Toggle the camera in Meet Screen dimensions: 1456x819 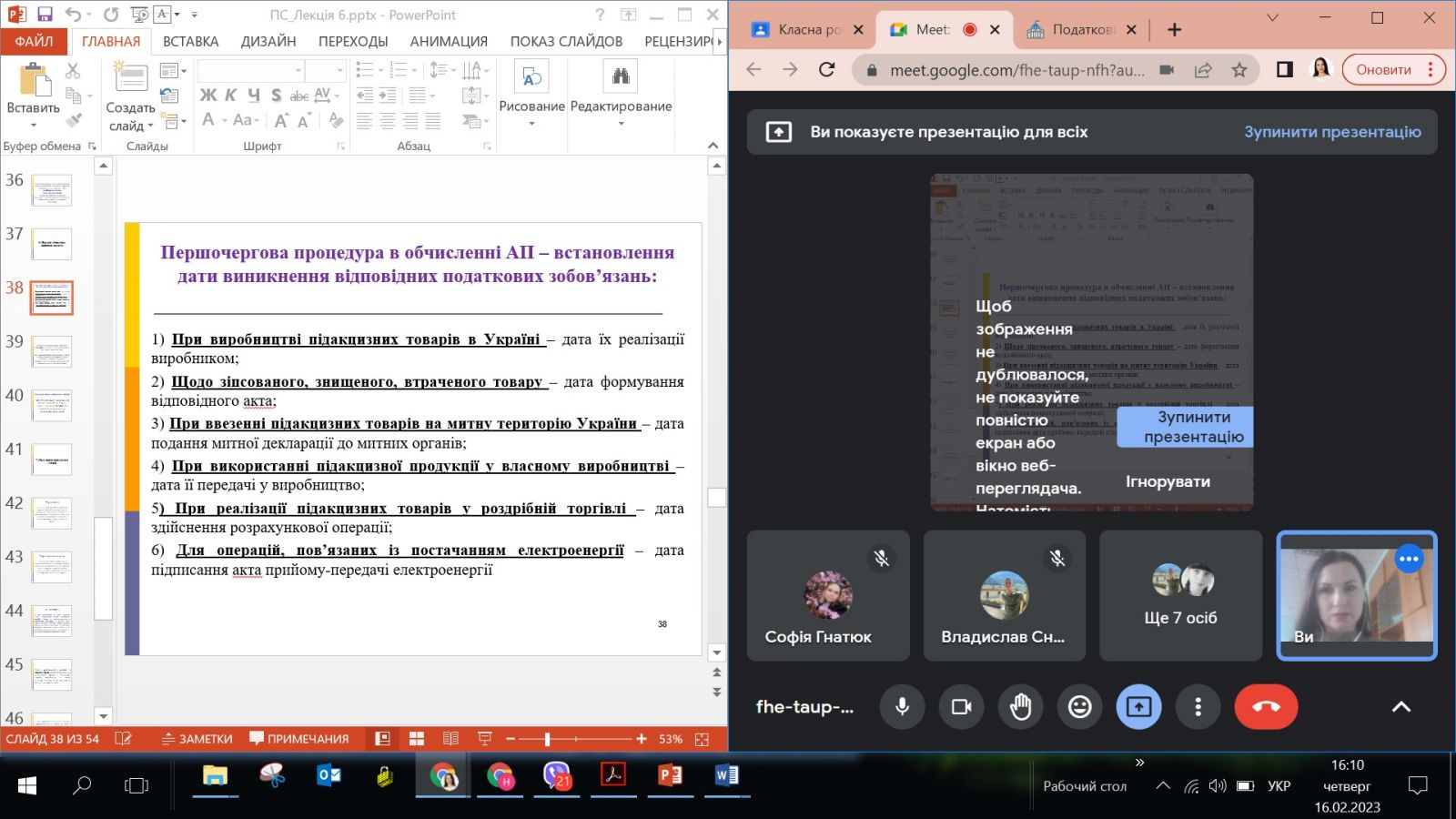point(961,707)
